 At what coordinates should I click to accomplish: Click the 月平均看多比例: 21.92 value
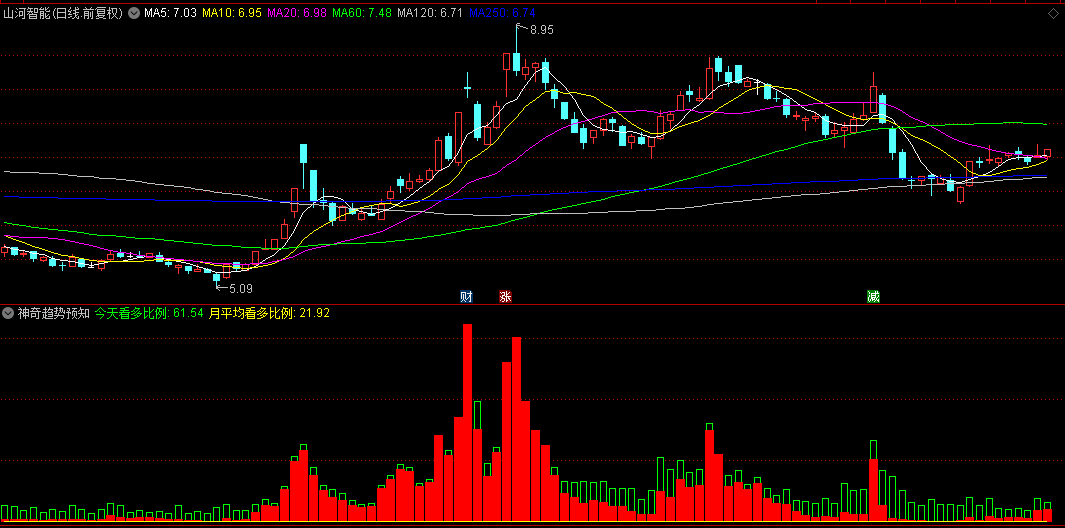point(269,313)
